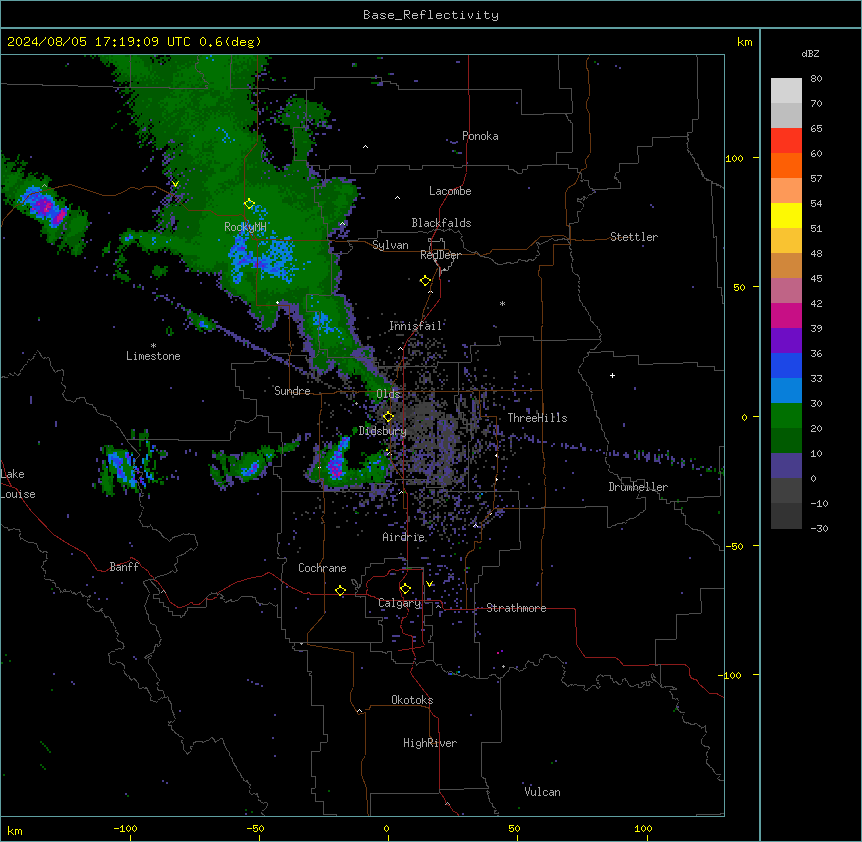The height and width of the screenshot is (842, 862).
Task: Click the Sundre map label
Action: 292,391
